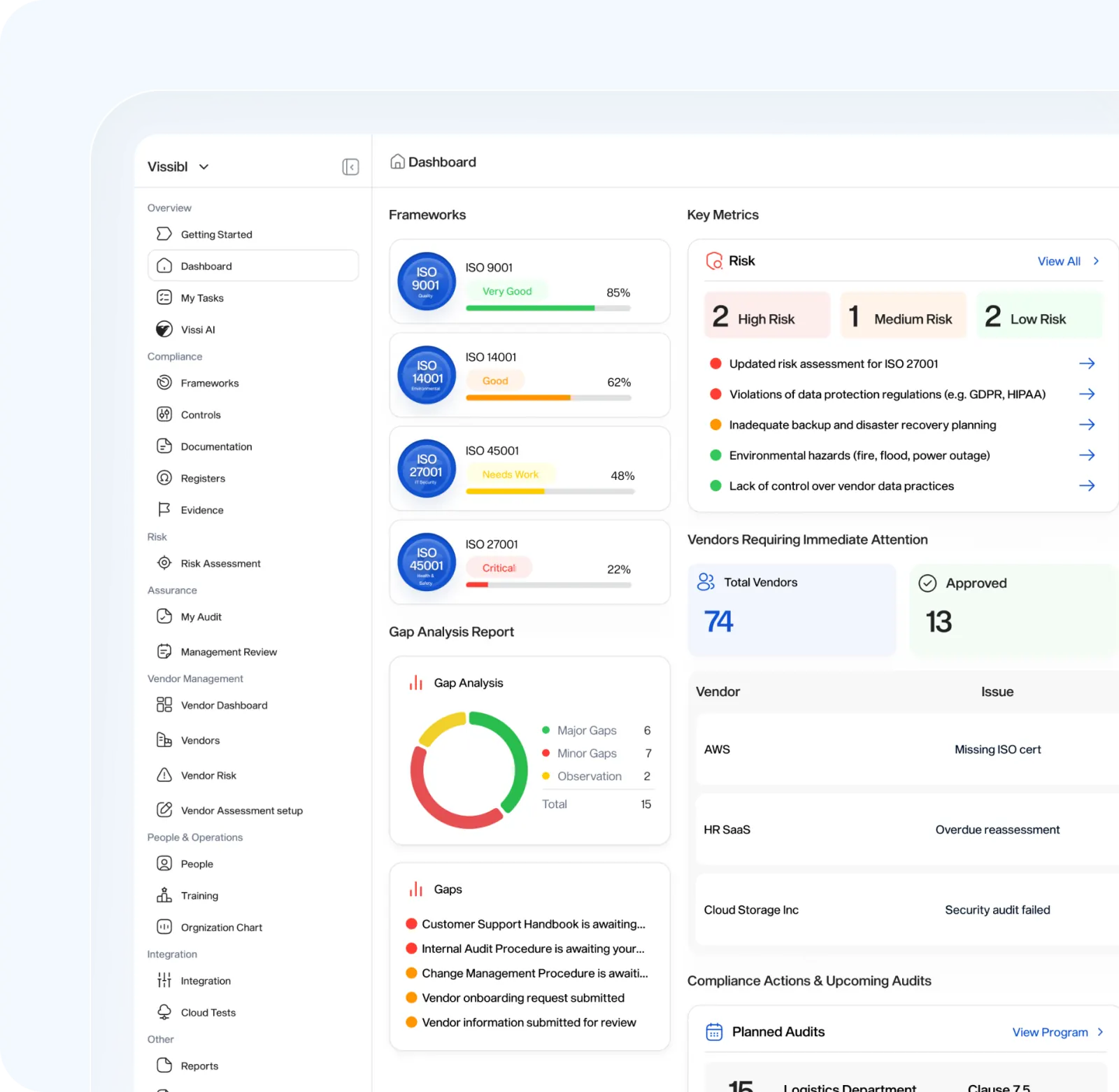Click the chevron beside View All
This screenshot has height=1092, width=1119.
pyautogui.click(x=1096, y=261)
